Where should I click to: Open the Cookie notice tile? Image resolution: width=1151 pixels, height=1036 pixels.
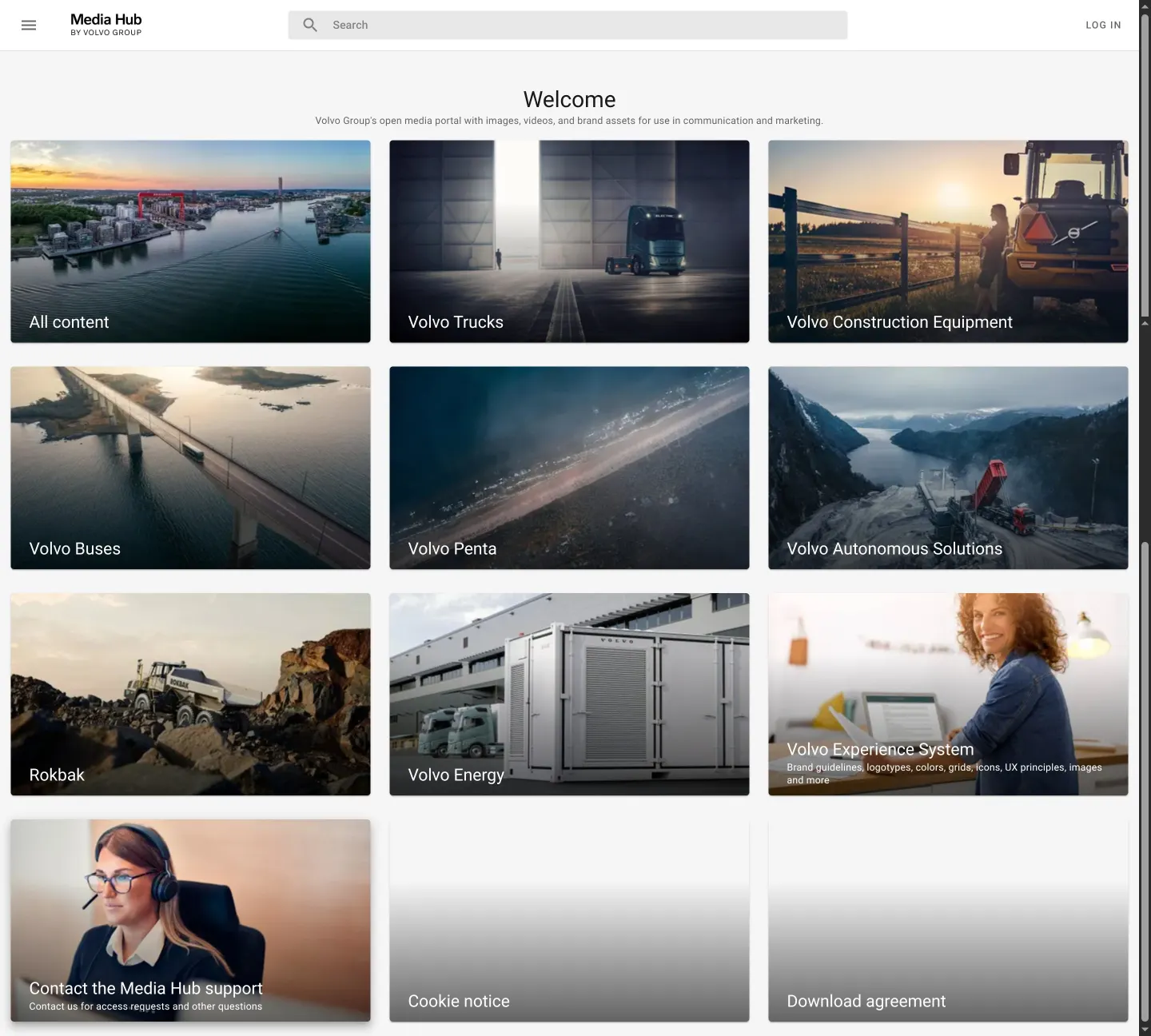point(569,920)
